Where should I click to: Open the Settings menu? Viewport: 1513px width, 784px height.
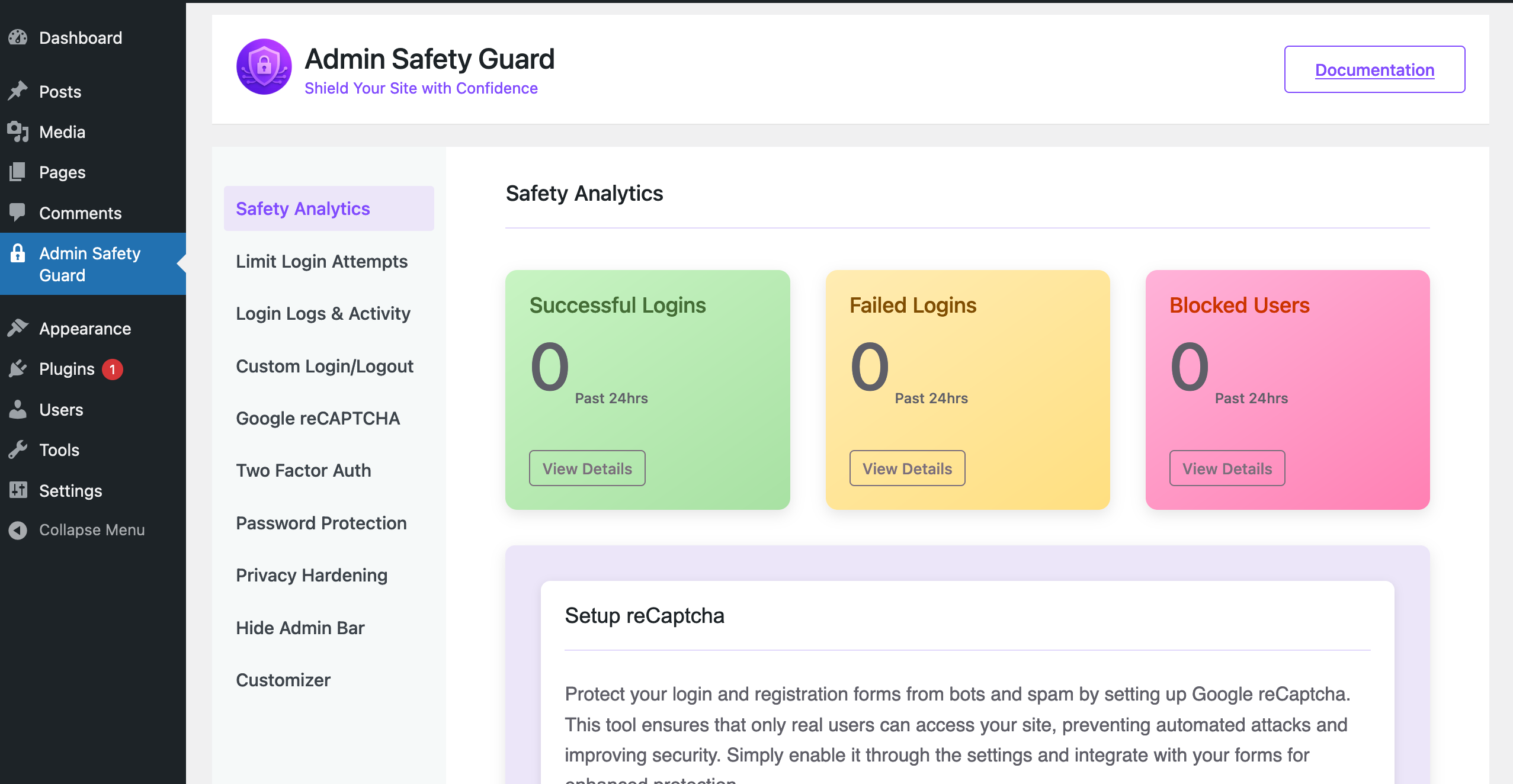pyautogui.click(x=93, y=490)
